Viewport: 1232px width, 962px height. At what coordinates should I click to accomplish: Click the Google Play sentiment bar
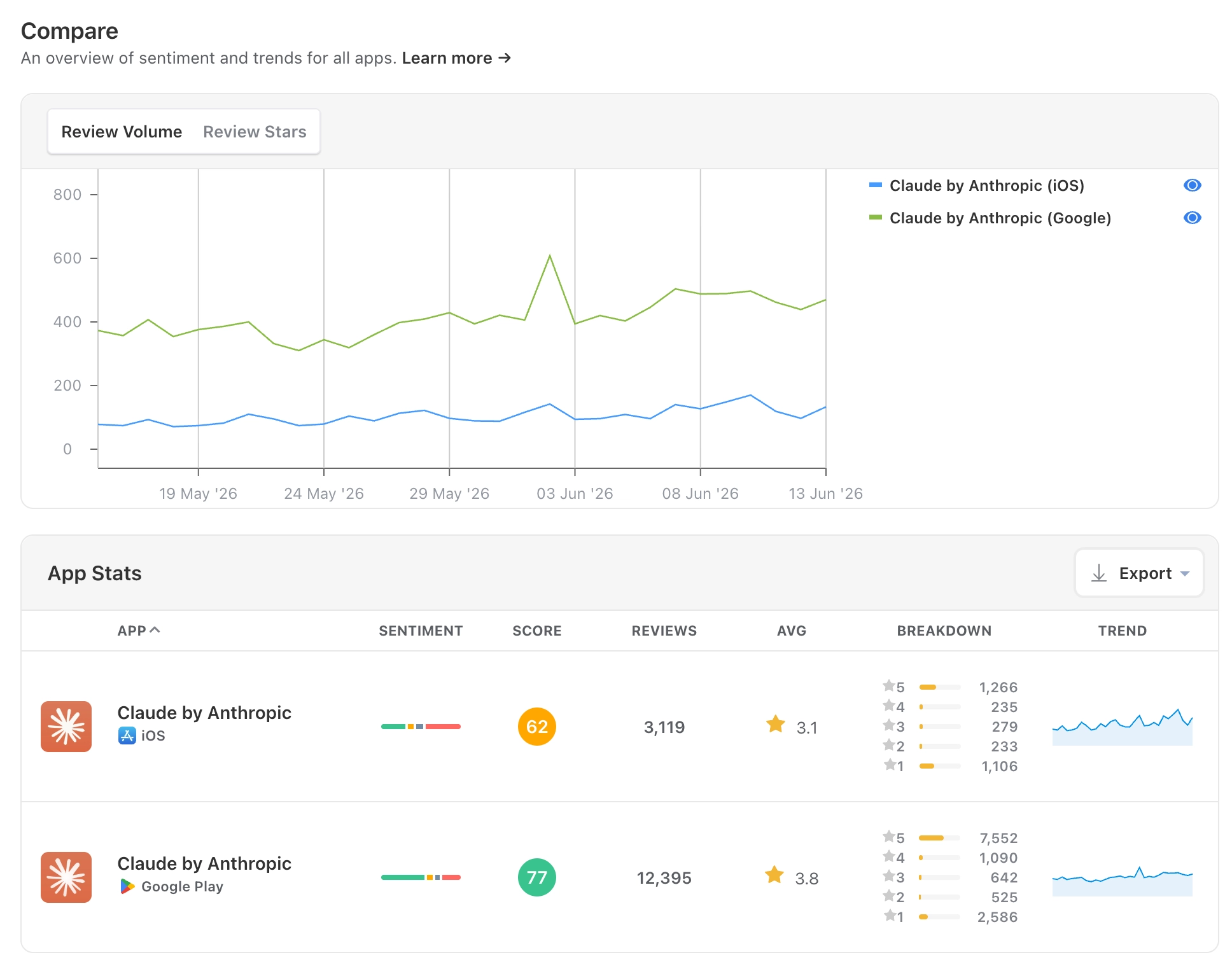tap(421, 877)
